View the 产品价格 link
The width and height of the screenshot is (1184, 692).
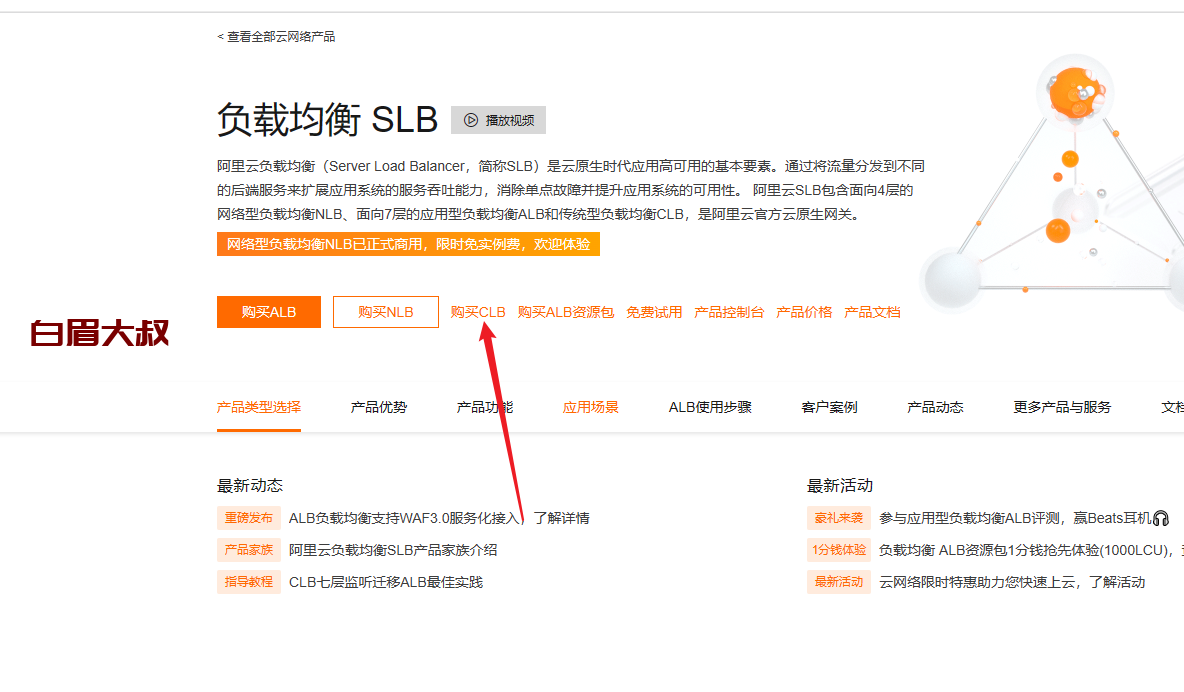pyautogui.click(x=804, y=312)
